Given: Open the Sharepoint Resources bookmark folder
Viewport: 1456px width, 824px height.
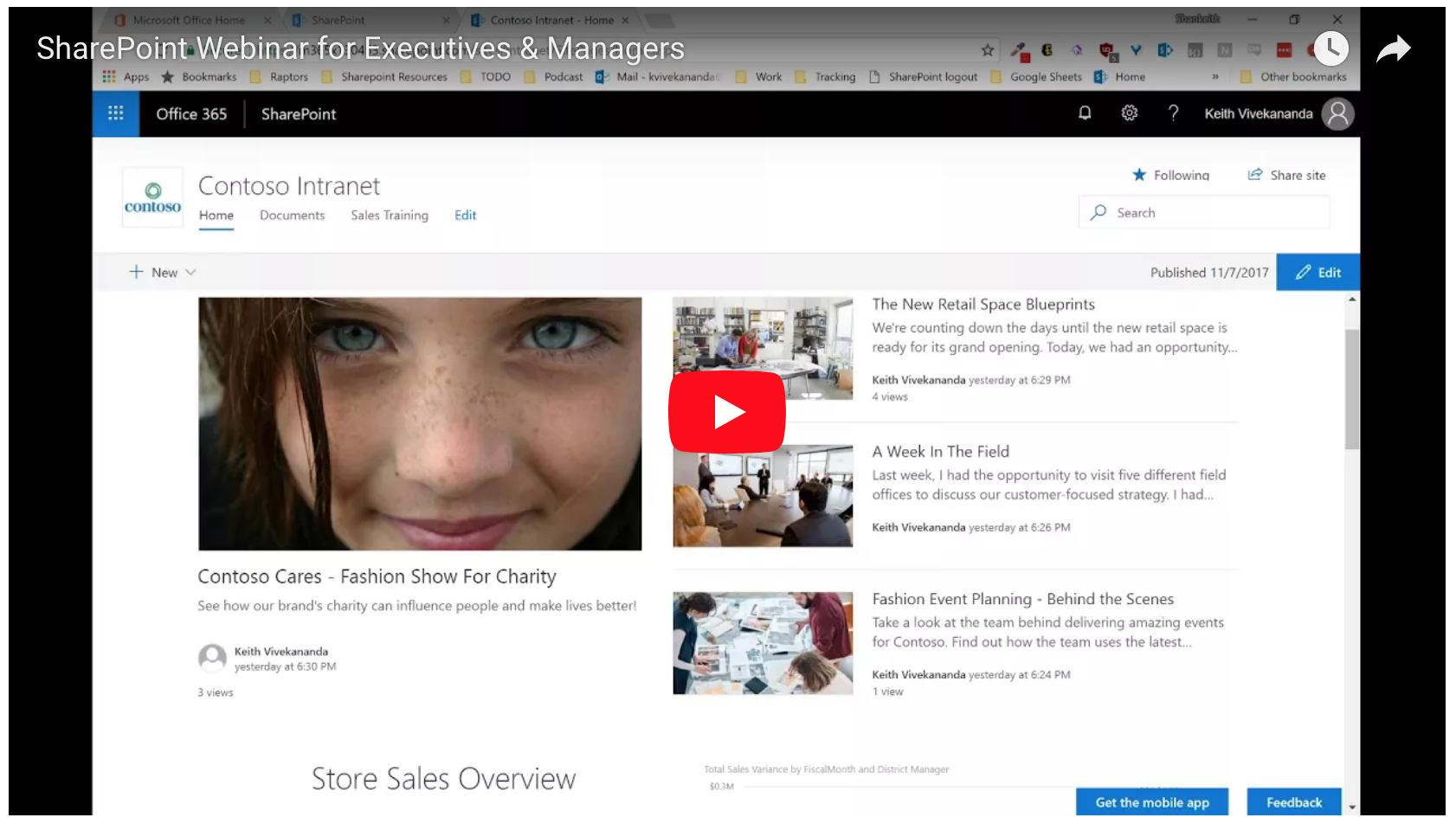Looking at the screenshot, I should click(x=384, y=77).
